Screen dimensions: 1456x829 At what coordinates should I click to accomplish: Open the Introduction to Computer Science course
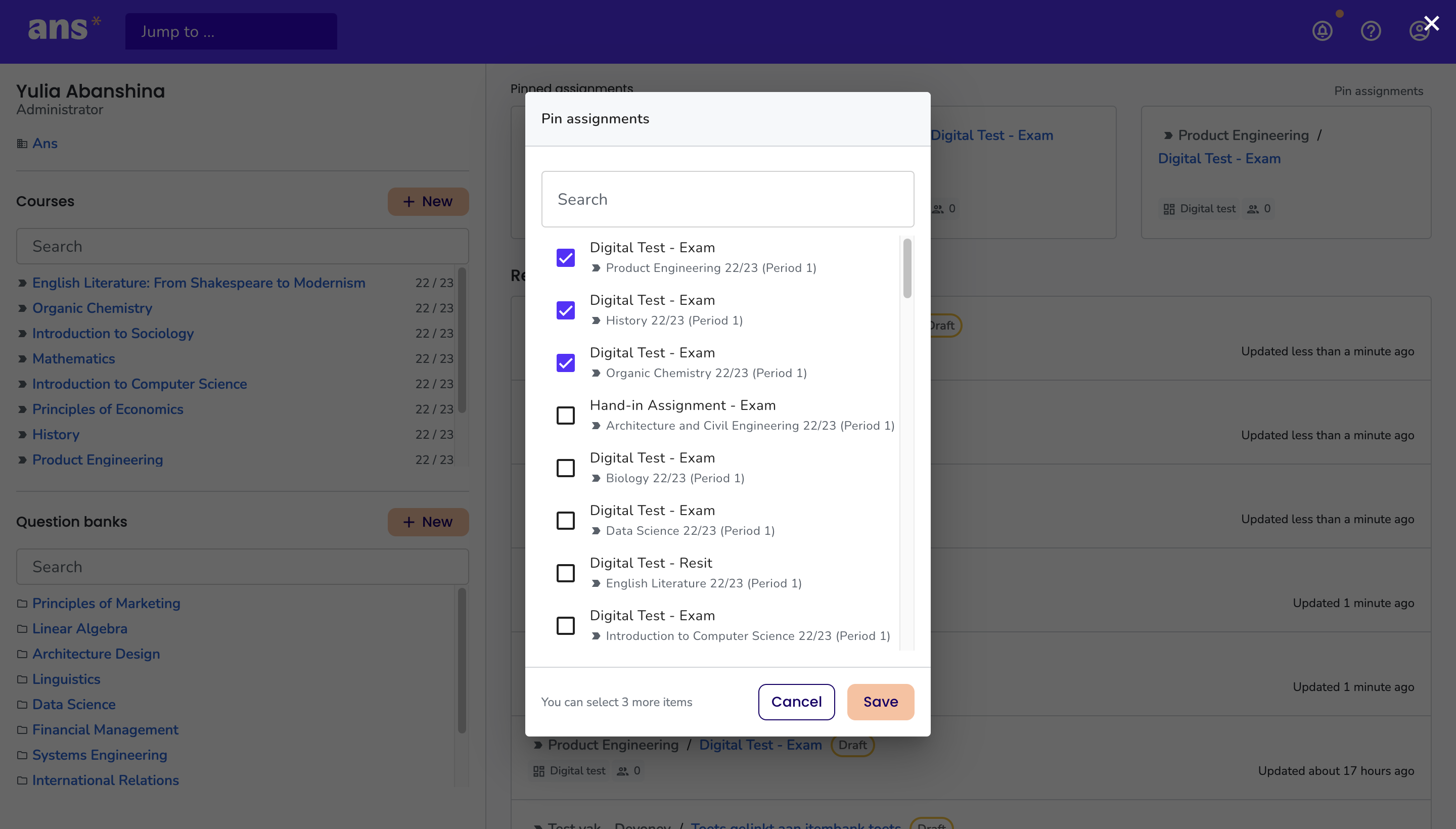[x=140, y=384]
